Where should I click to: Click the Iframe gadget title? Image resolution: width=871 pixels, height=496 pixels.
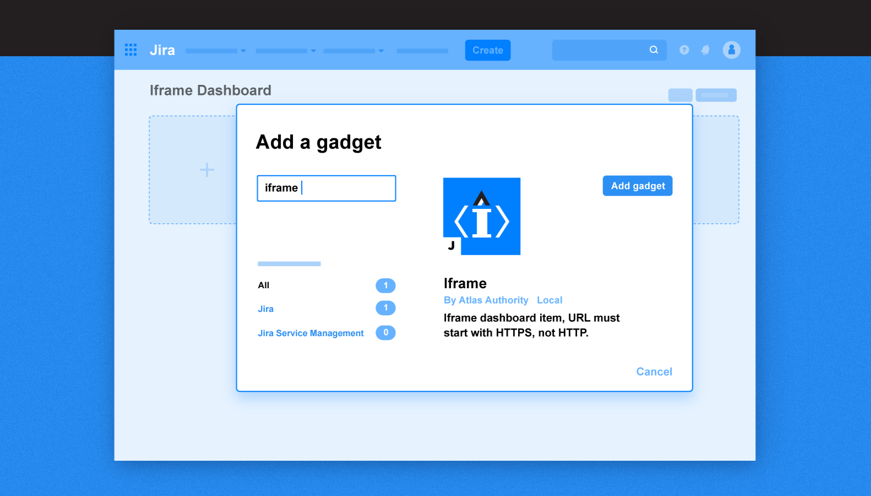[465, 283]
